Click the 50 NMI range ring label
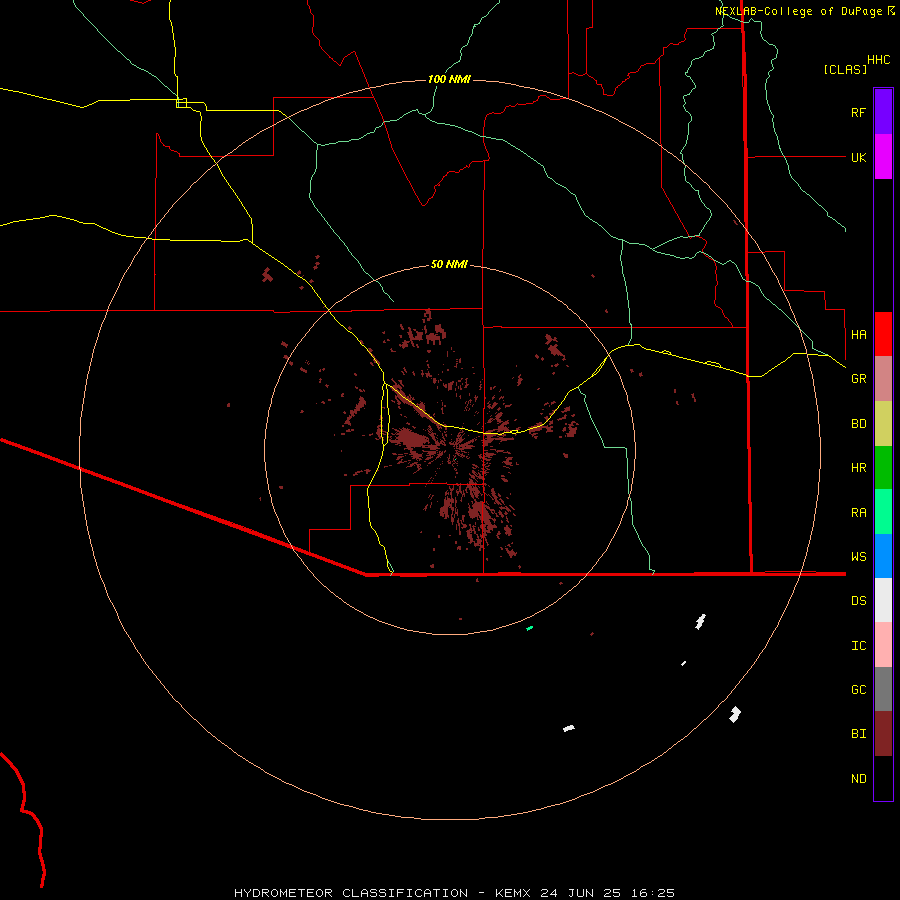The height and width of the screenshot is (900, 900). 449,264
